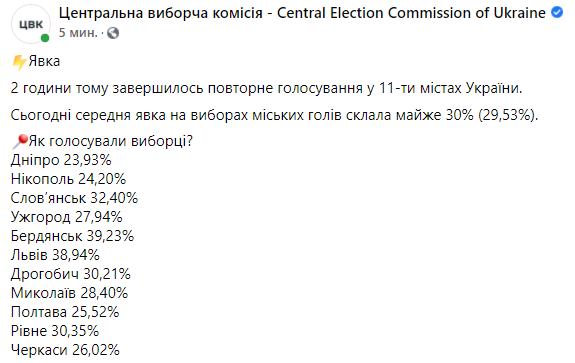The height and width of the screenshot is (363, 575).
Task: Click the line 'Дніпро 23,93%'
Action: click(x=61, y=160)
